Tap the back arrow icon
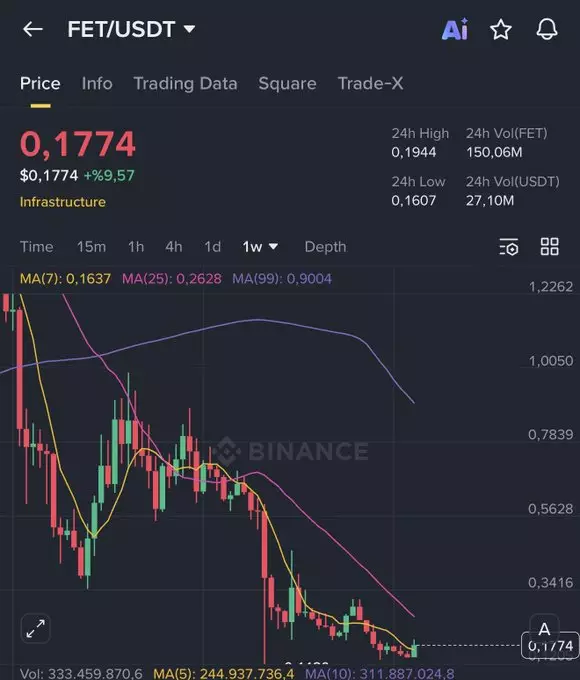 click(x=33, y=29)
